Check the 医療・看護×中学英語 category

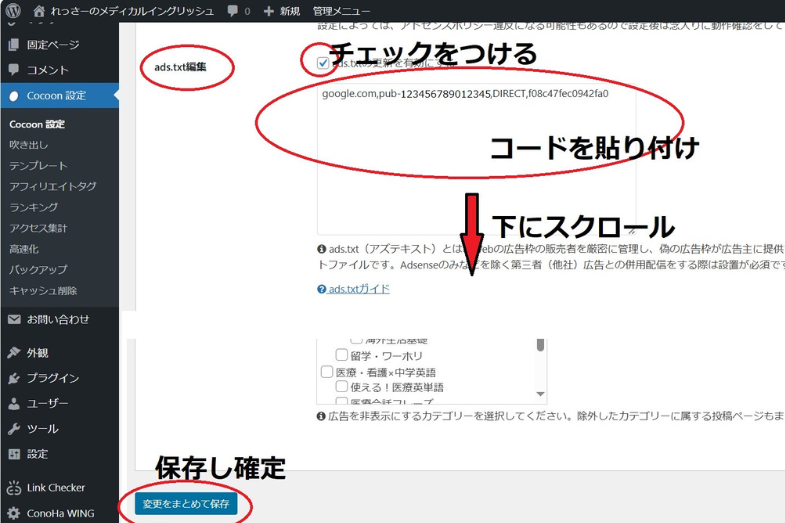[327, 371]
